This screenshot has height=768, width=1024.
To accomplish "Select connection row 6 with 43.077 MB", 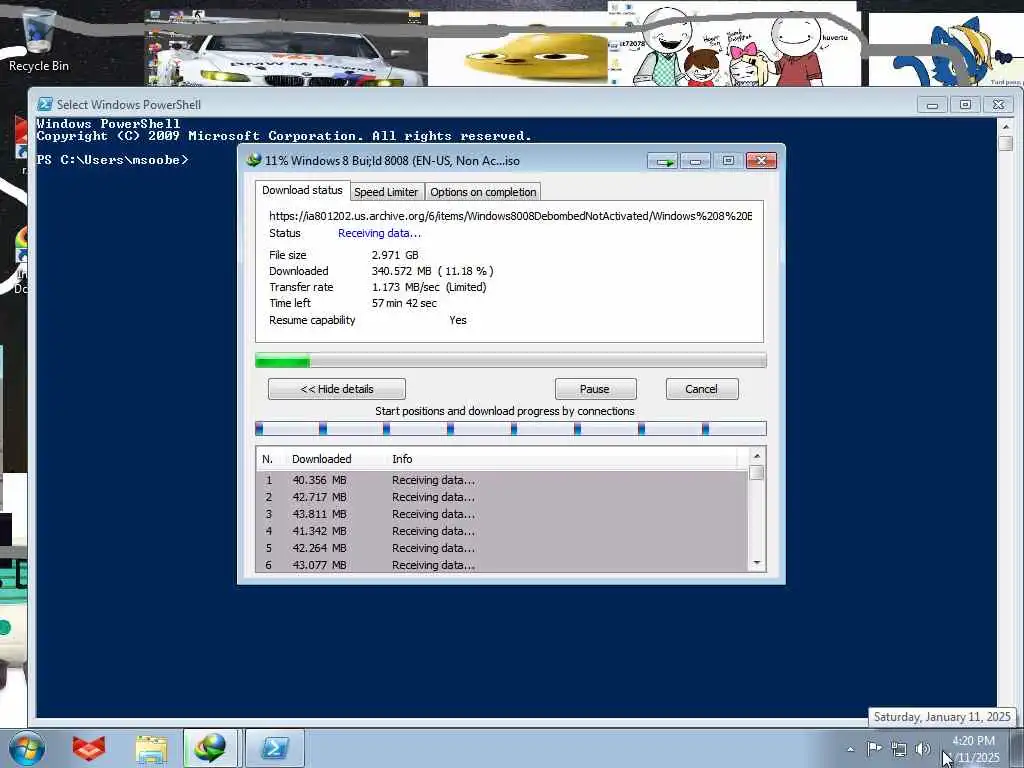I will 502,565.
